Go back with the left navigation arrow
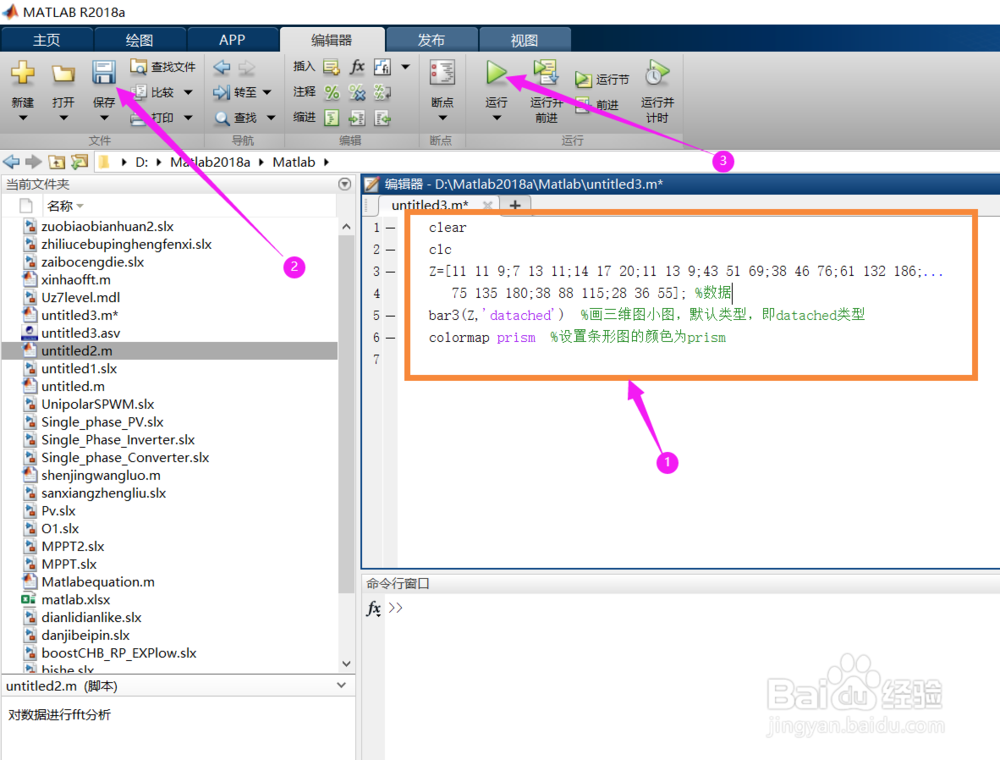Image resolution: width=1000 pixels, height=760 pixels. [x=222, y=67]
